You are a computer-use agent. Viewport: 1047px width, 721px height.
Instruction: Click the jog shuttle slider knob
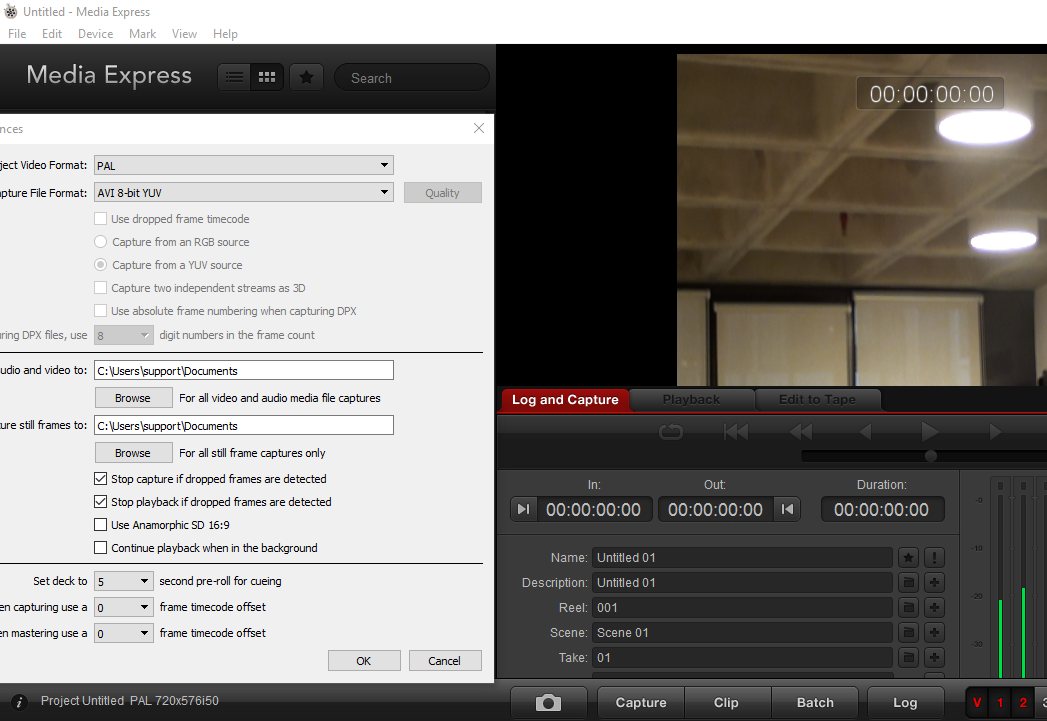pyautogui.click(x=930, y=456)
